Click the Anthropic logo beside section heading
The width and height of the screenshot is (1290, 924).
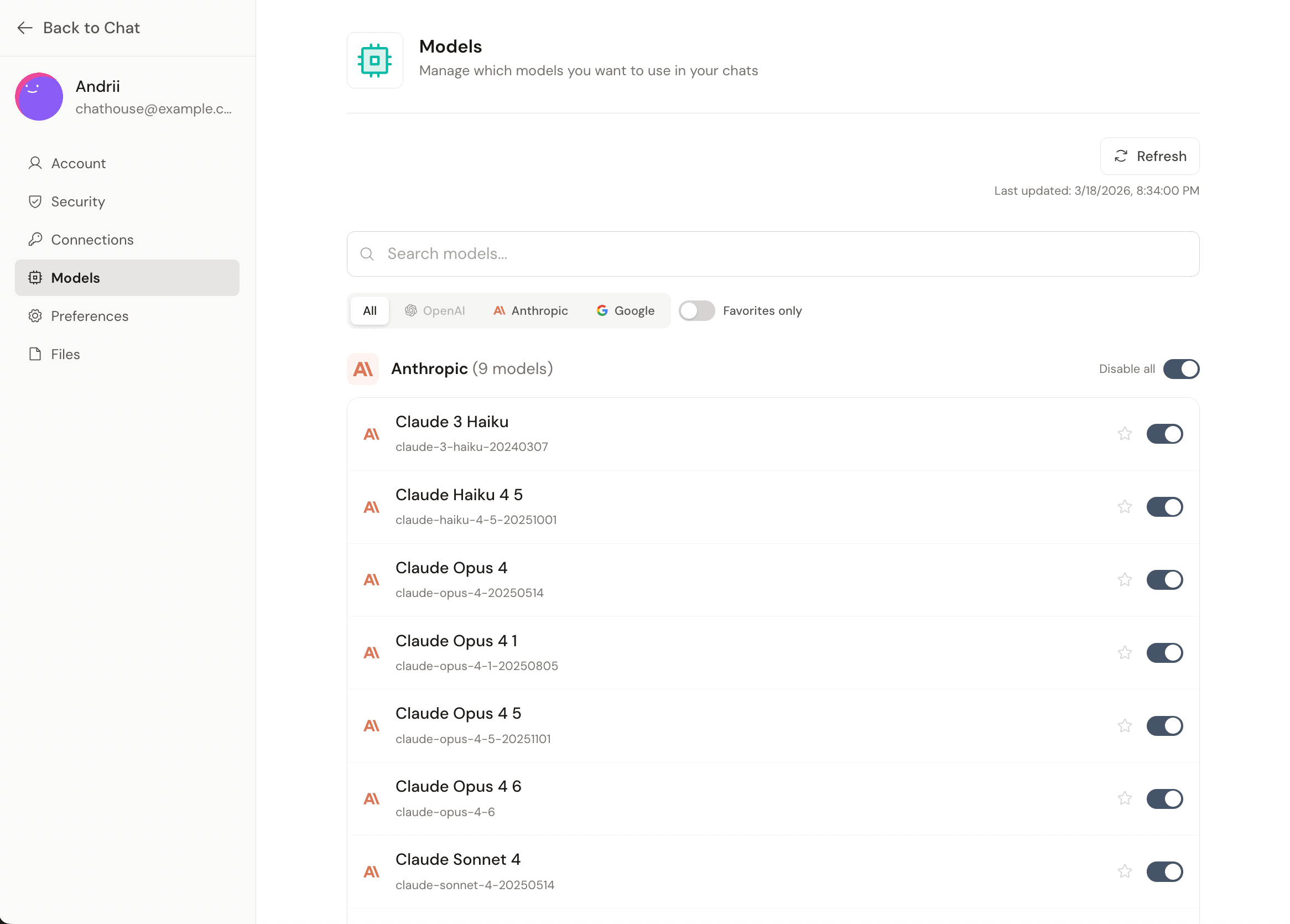tap(363, 369)
